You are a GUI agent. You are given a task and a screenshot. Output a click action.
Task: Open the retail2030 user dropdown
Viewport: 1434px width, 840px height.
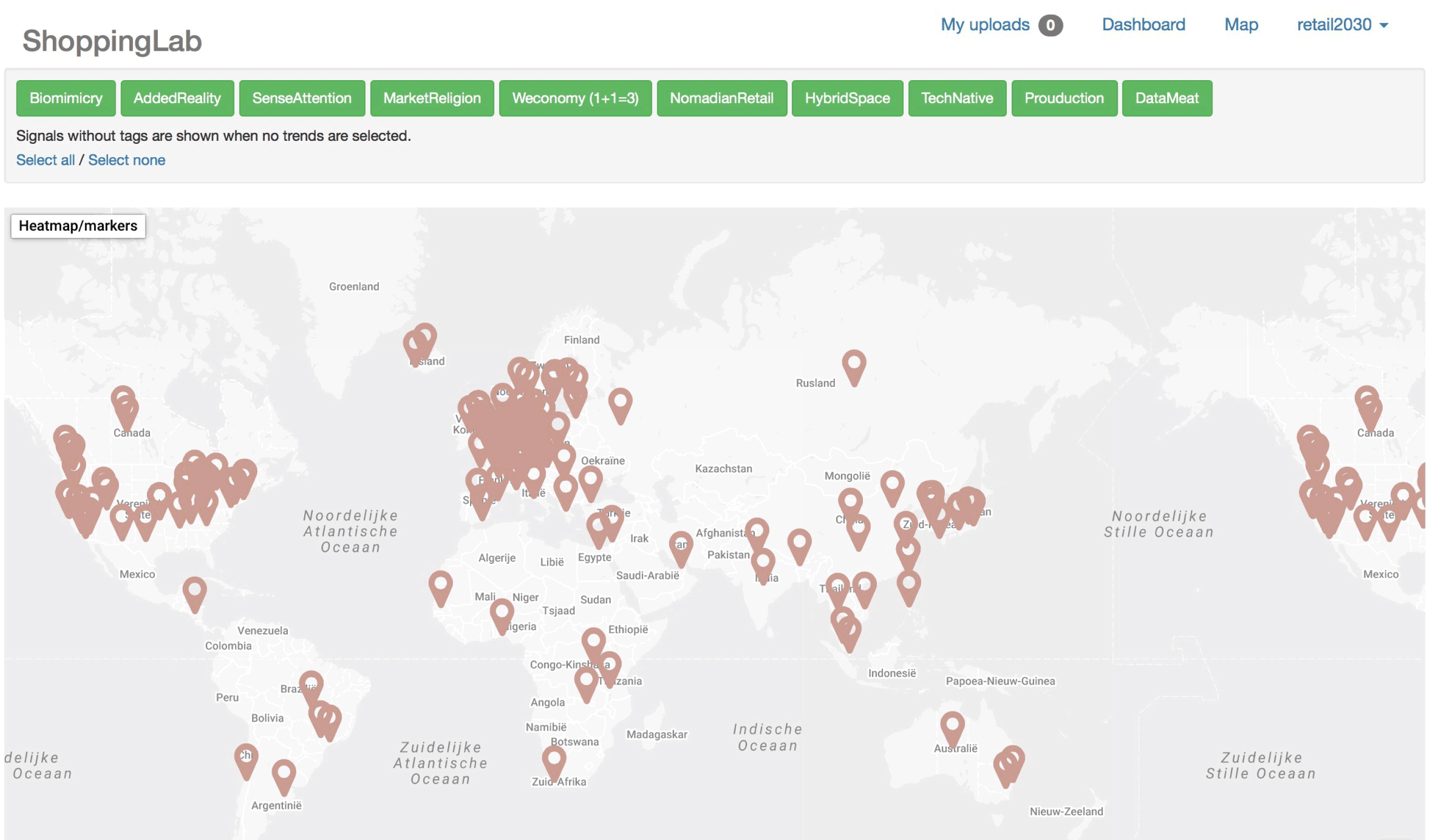click(x=1342, y=25)
